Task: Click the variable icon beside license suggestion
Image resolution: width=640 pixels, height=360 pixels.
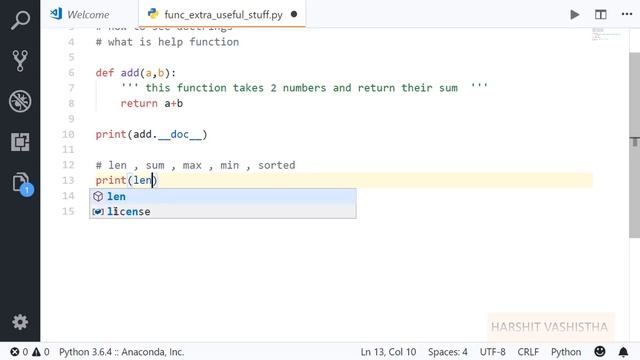Action: [x=98, y=211]
